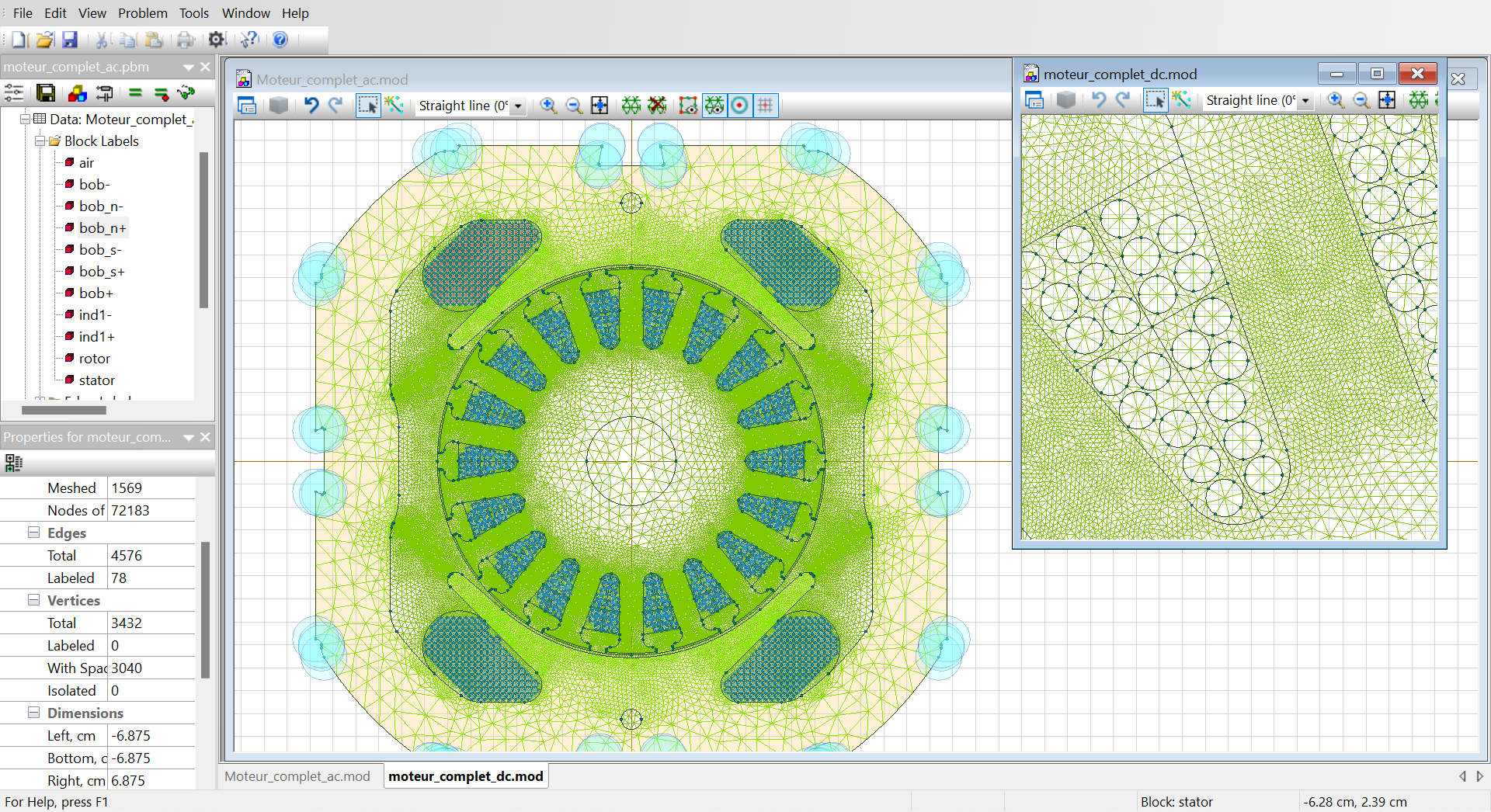Image resolution: width=1491 pixels, height=812 pixels.
Task: Click Undo arrow in ac.mod toolbar
Action: click(311, 106)
